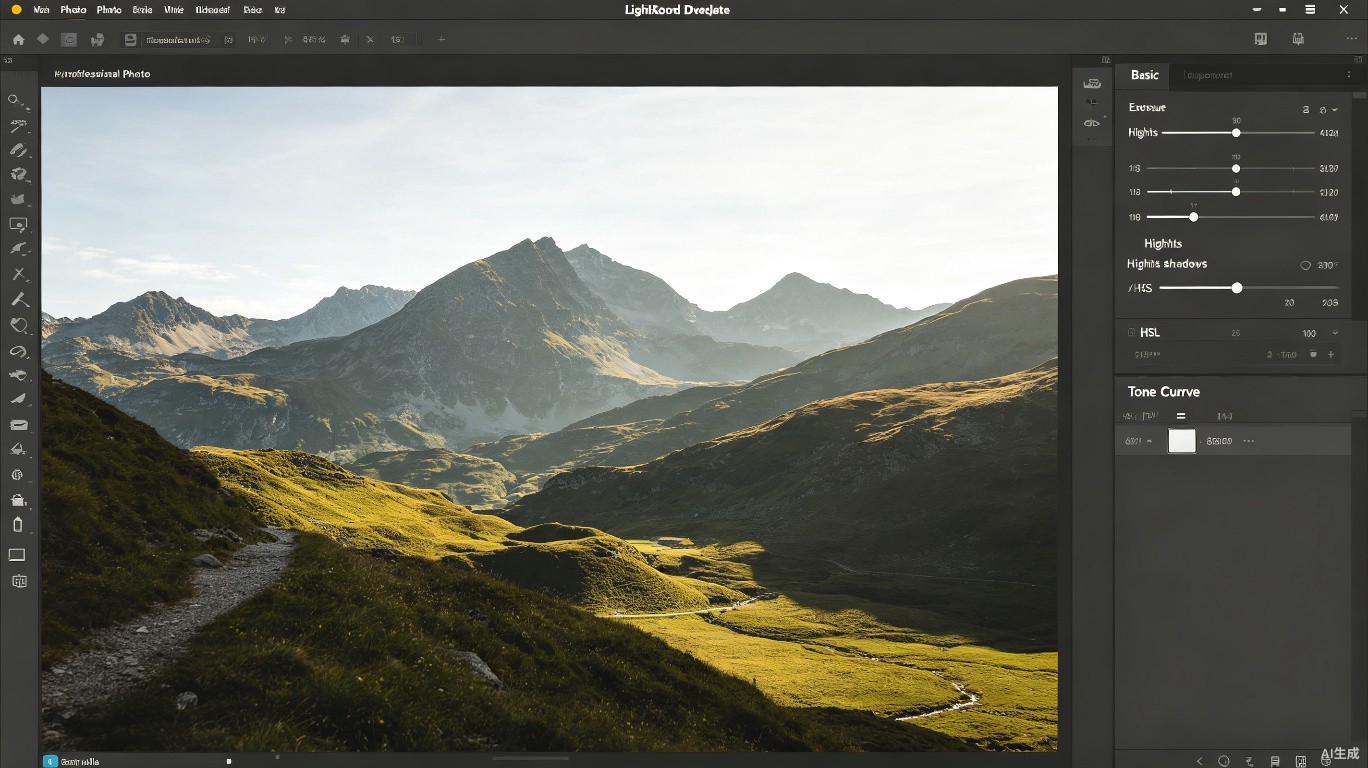
Task: Click the round globe icon in left toolbar
Action: tap(17, 475)
